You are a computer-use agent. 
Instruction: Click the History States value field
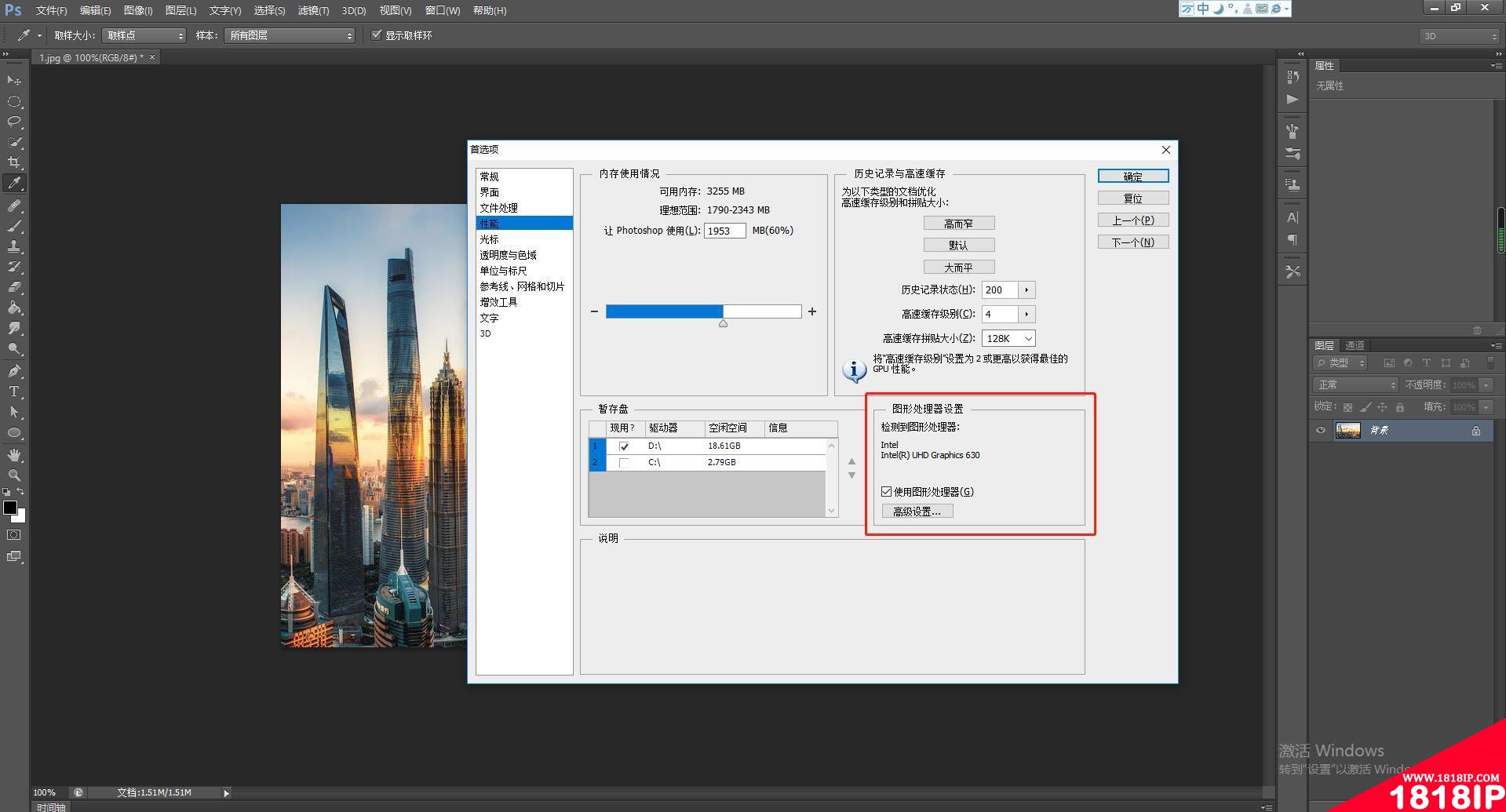(1000, 290)
